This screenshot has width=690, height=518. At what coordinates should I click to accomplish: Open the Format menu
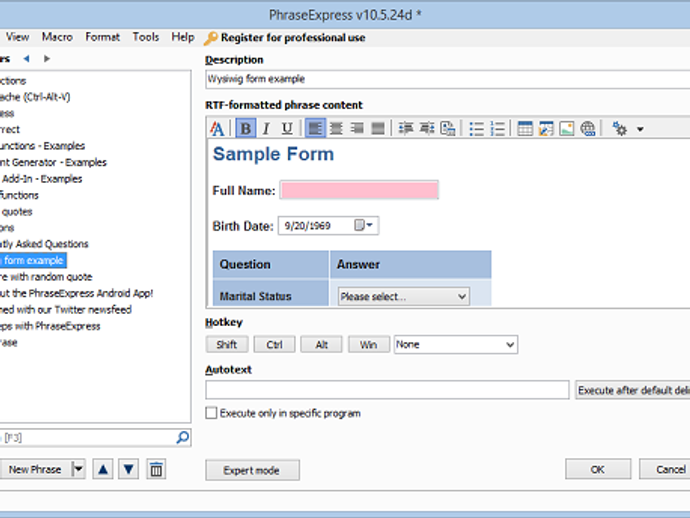tap(103, 37)
